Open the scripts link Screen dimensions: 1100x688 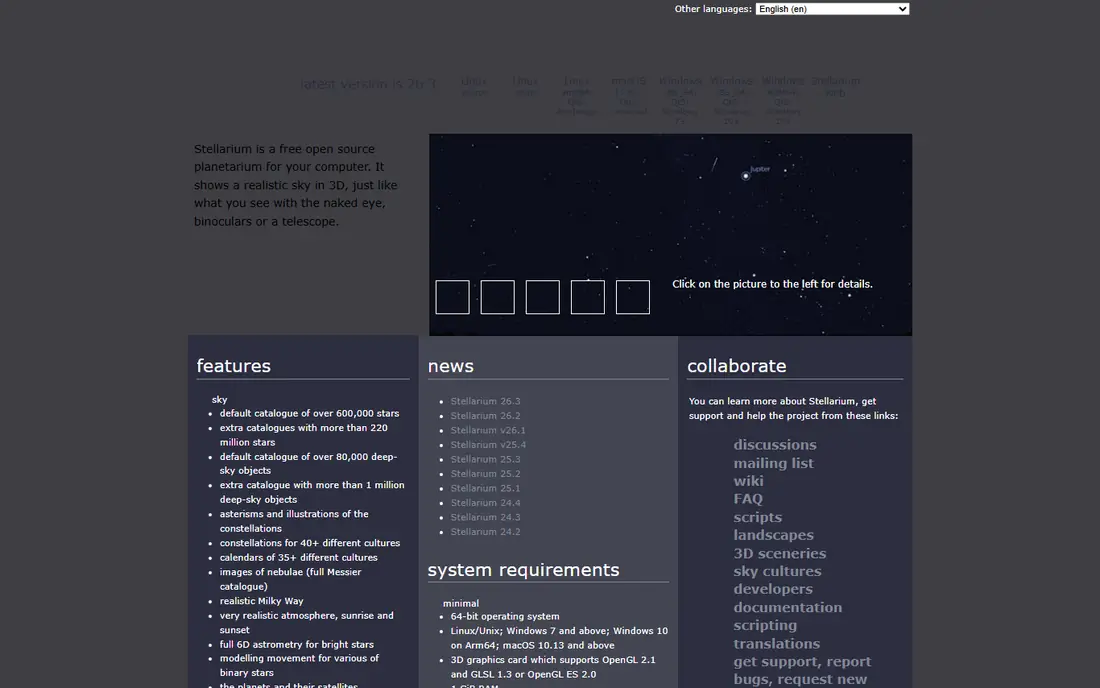[x=757, y=517]
